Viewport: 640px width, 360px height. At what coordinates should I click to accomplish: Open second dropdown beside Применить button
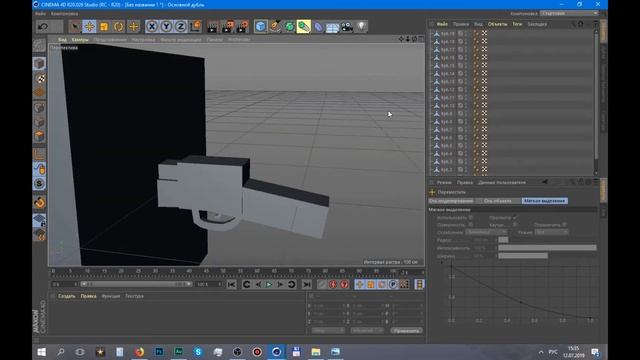(367, 330)
